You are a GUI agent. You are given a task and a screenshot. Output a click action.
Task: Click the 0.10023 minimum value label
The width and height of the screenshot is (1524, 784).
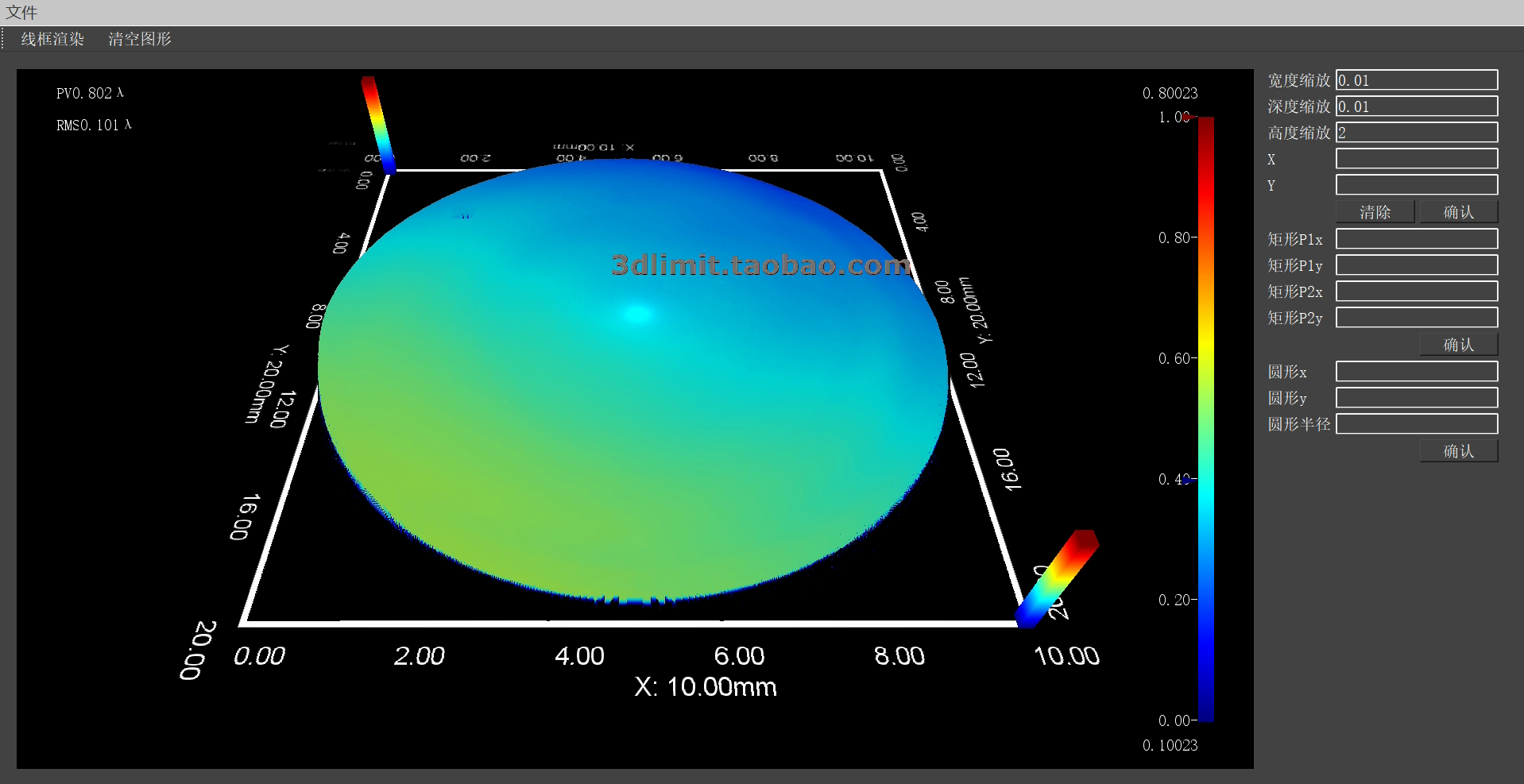click(x=1170, y=746)
